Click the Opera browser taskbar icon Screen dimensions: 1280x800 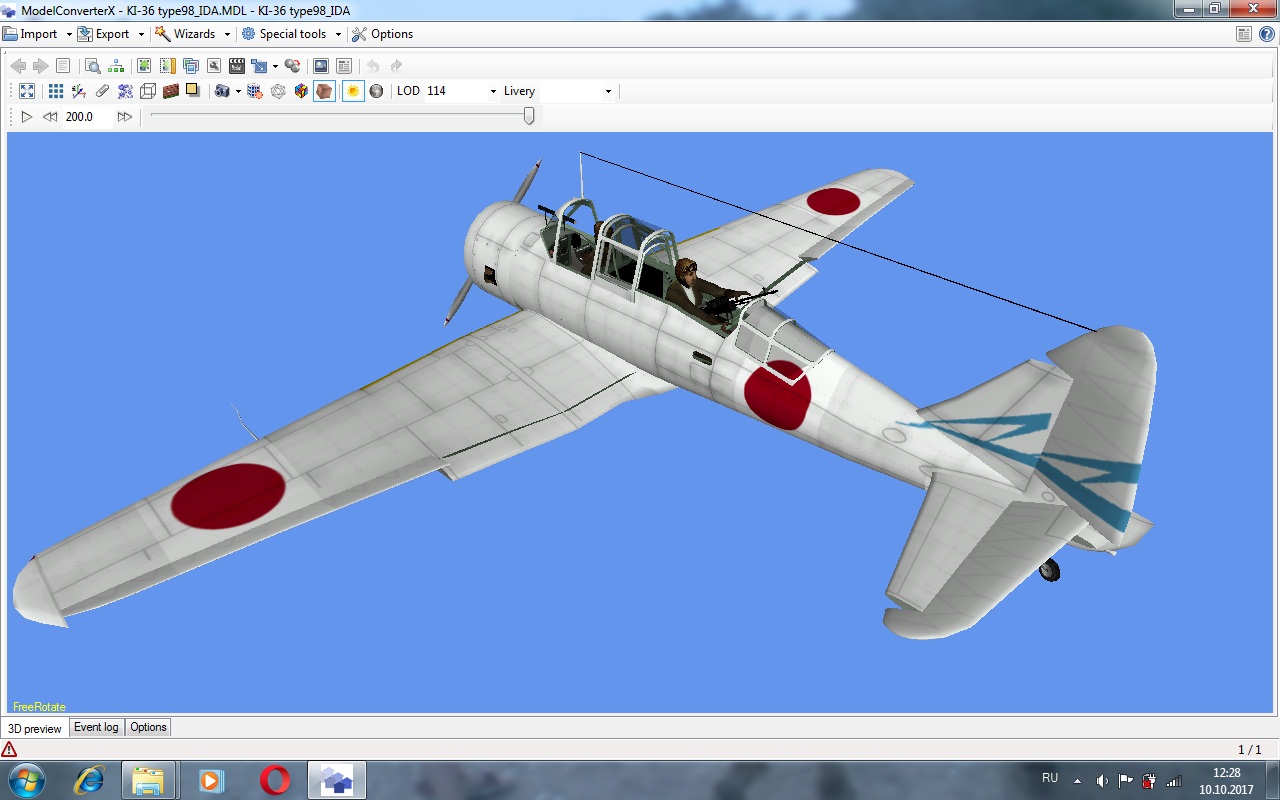pyautogui.click(x=275, y=779)
